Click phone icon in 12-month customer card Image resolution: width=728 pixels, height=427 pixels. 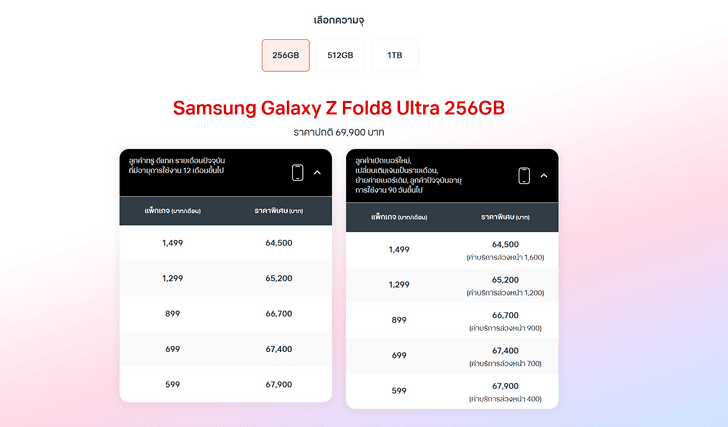coord(298,173)
